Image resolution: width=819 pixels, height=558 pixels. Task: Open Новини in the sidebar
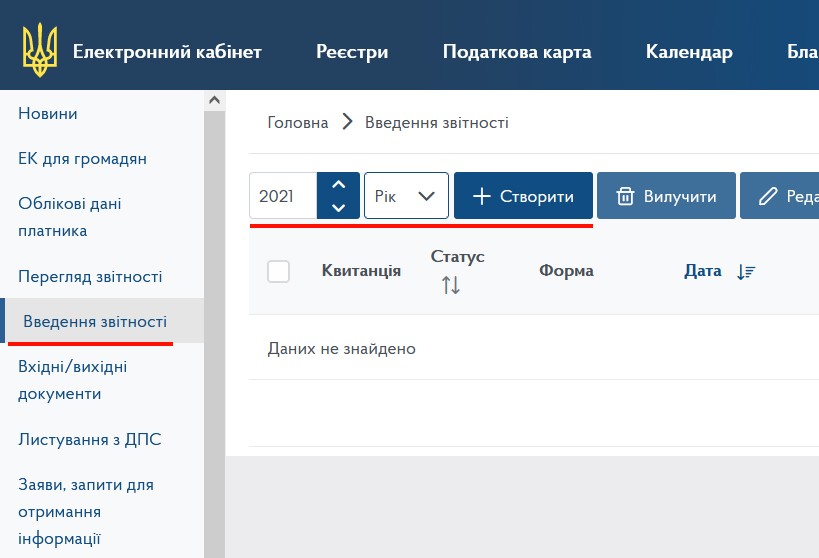pyautogui.click(x=48, y=113)
